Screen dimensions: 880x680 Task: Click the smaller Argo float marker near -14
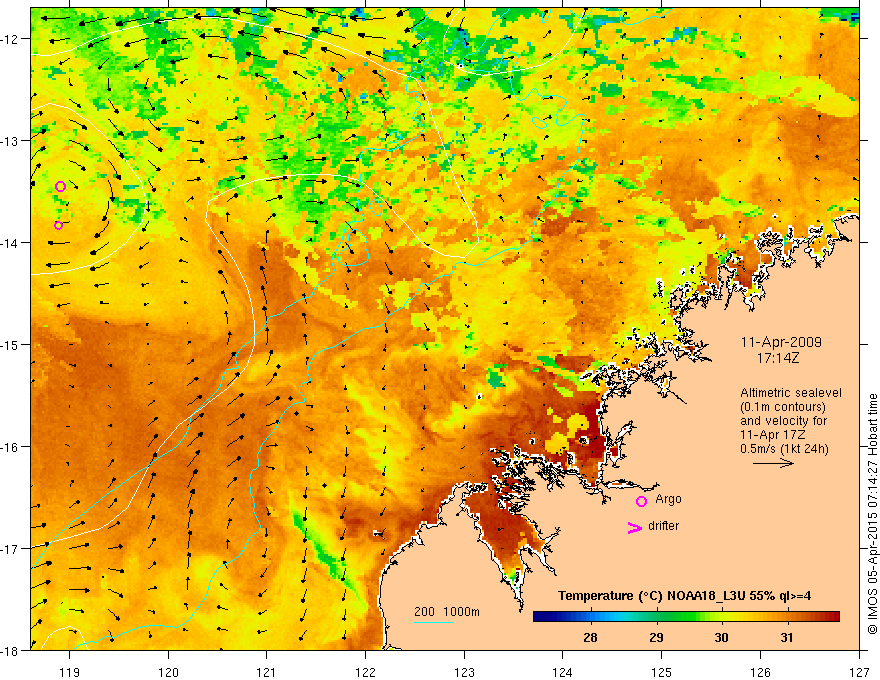coord(58,225)
